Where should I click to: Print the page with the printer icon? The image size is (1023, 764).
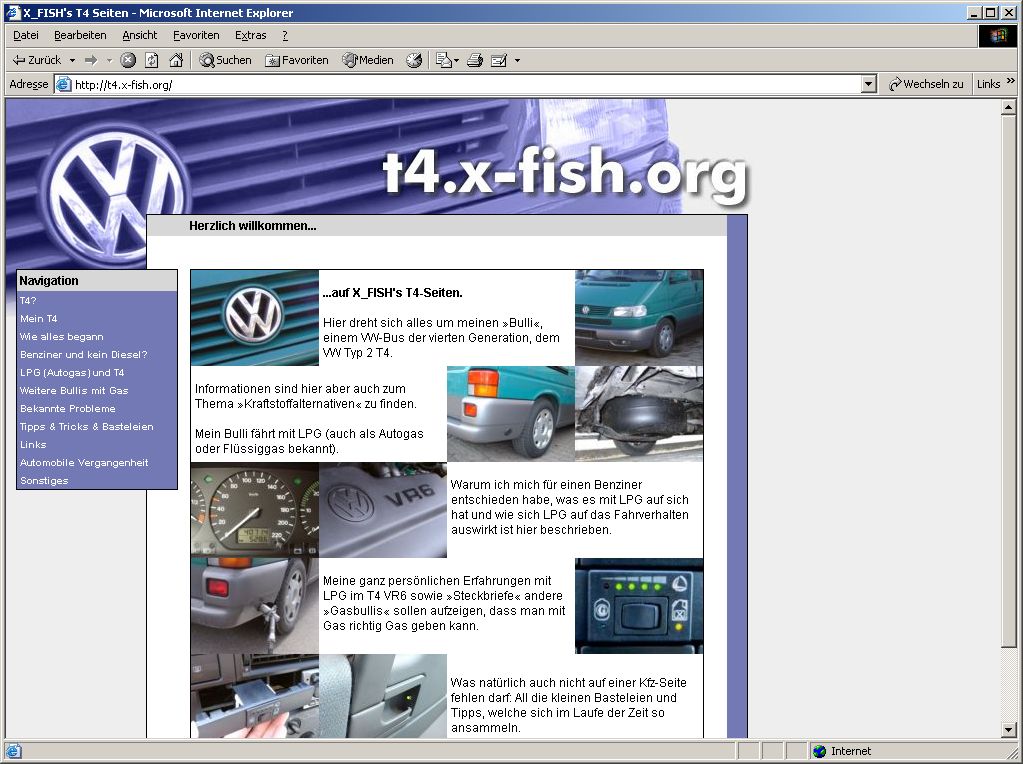[475, 60]
